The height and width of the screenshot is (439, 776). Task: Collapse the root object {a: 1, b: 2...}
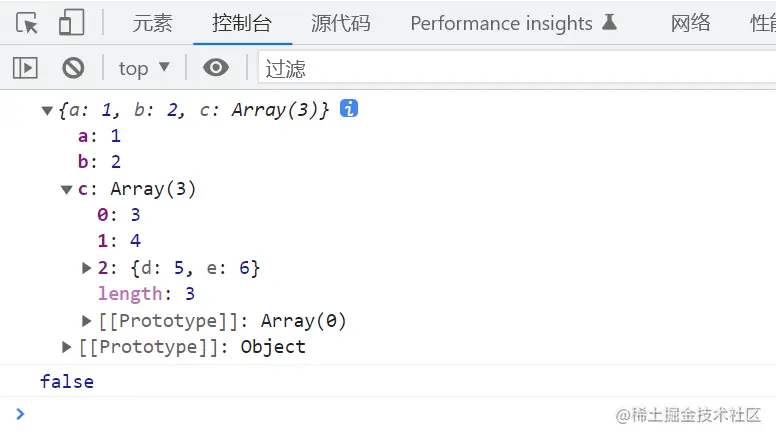tap(47, 111)
